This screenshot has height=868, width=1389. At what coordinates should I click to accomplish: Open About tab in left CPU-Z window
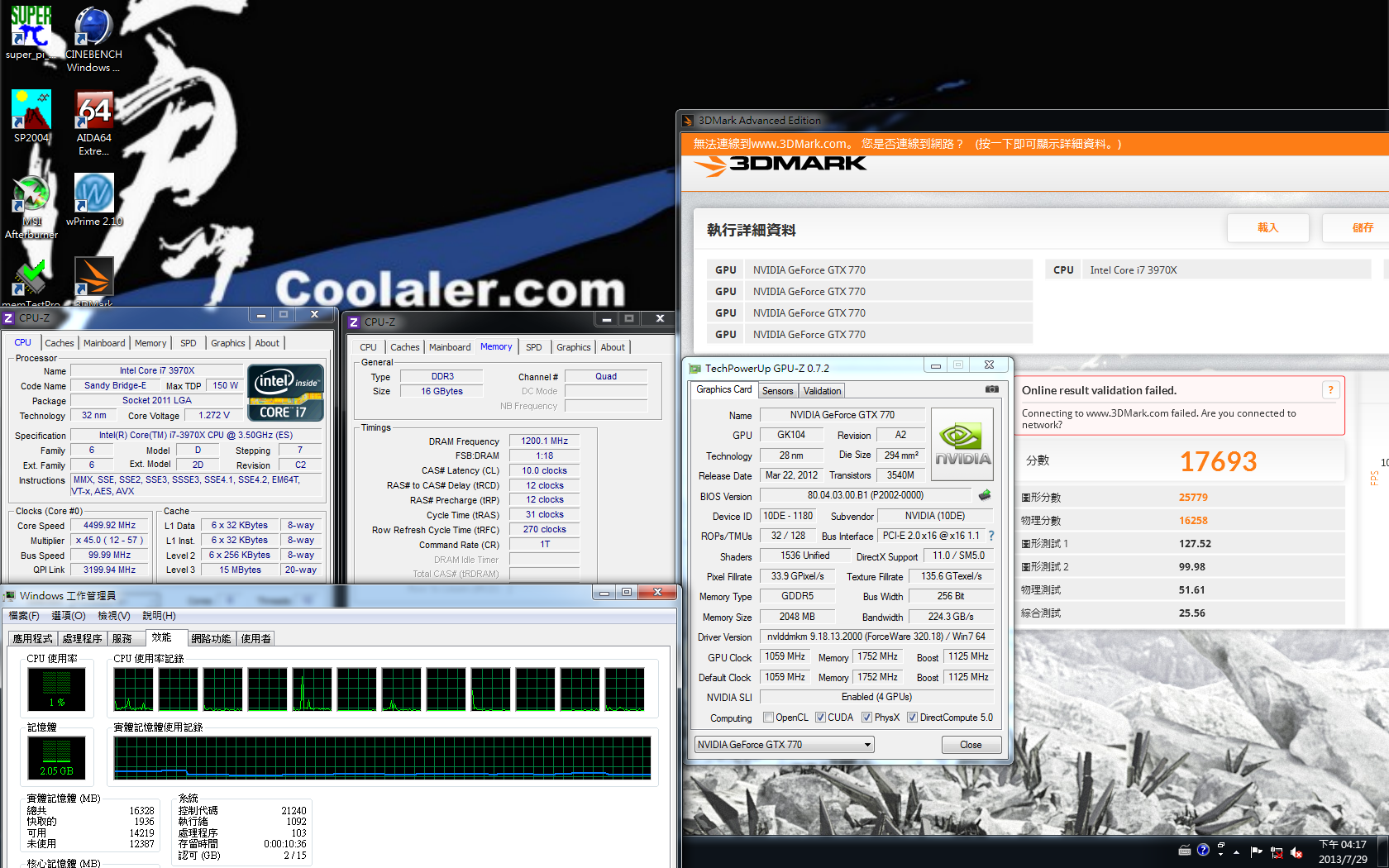pyautogui.click(x=267, y=343)
